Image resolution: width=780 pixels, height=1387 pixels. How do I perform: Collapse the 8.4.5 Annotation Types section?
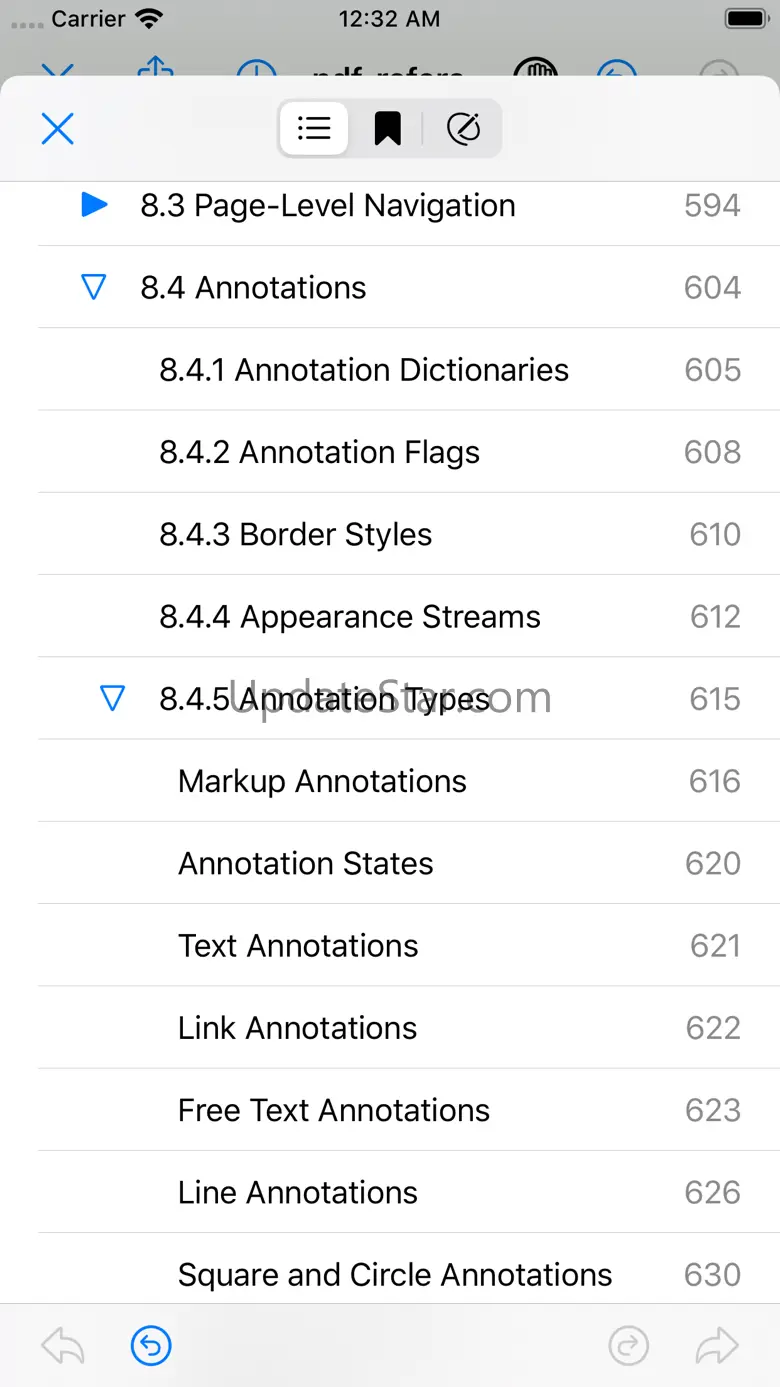coord(113,698)
